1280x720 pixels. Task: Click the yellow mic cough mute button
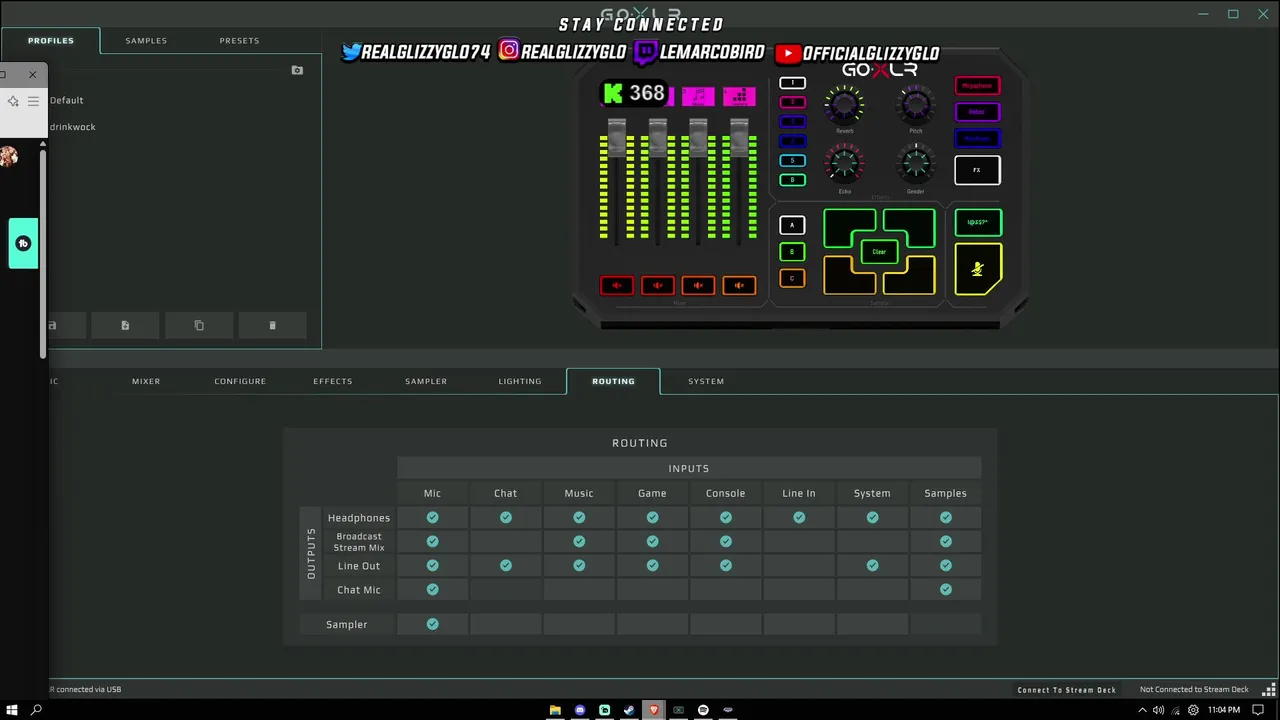977,269
